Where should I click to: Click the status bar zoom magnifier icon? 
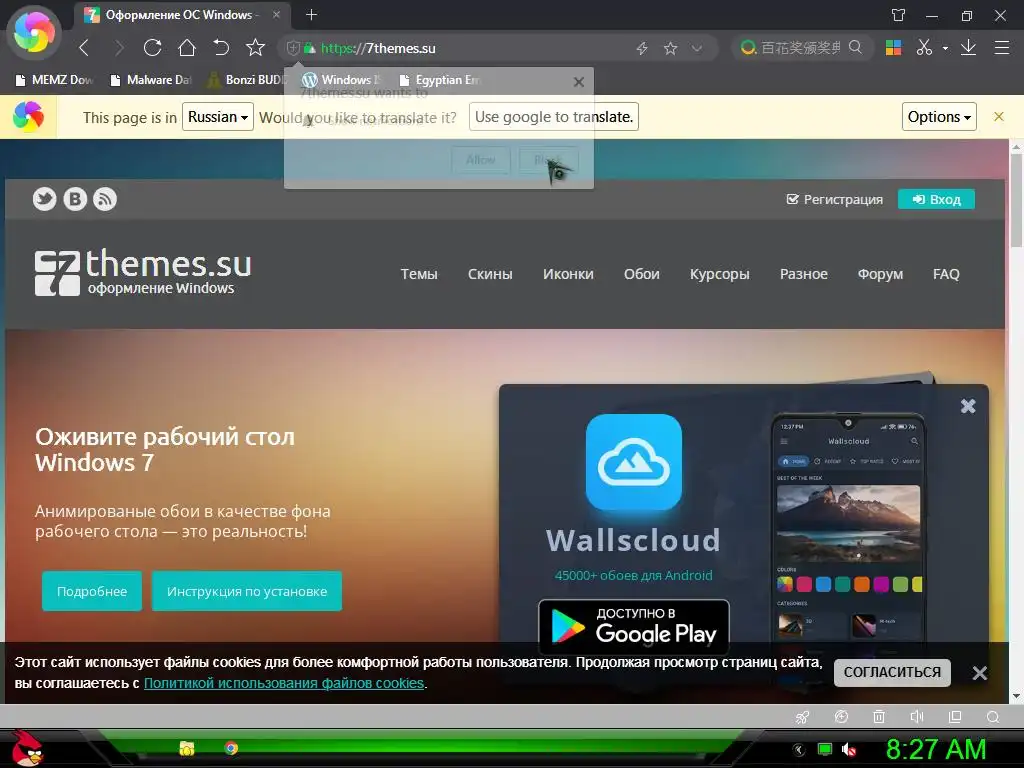993,717
